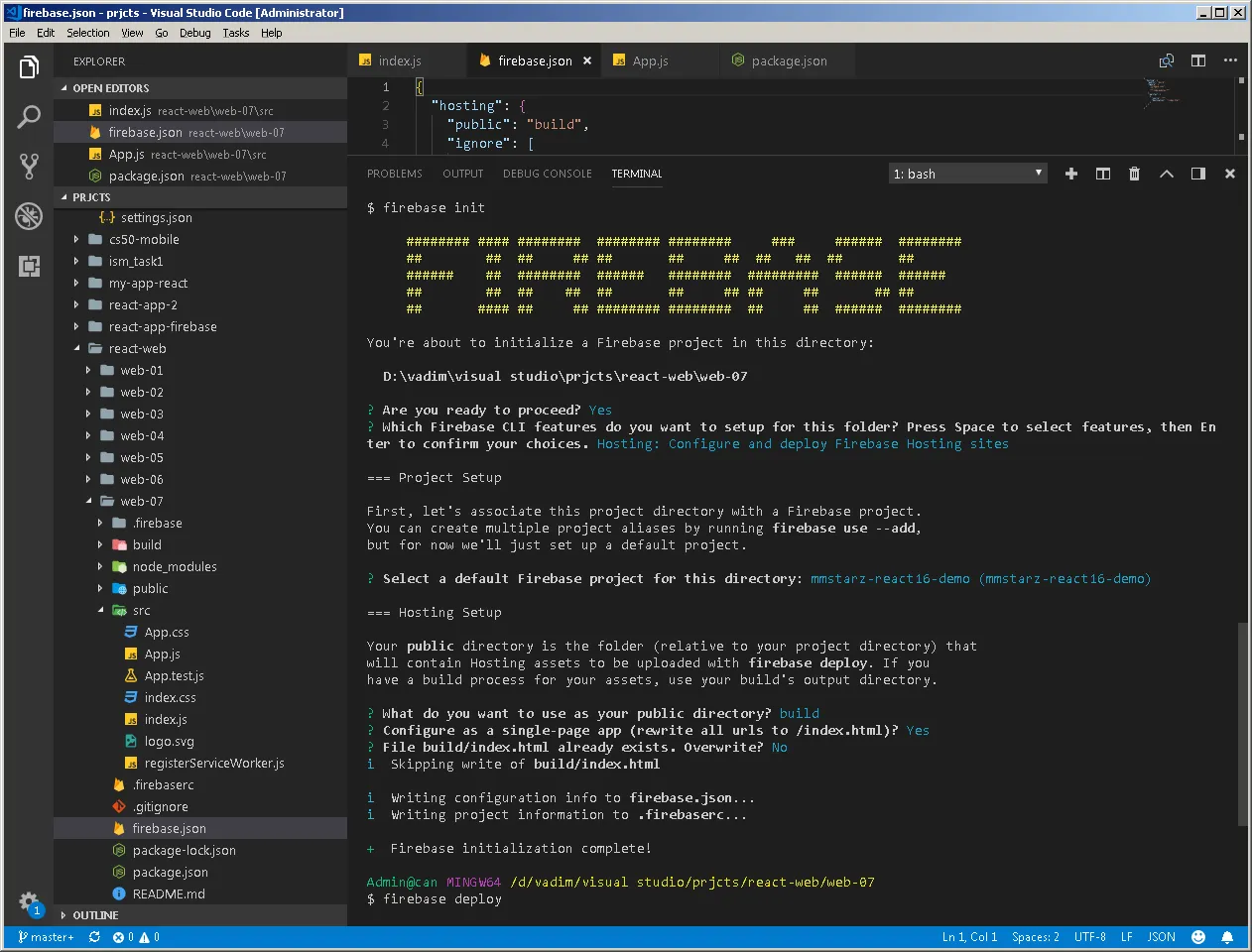Open the Source Control view
The height and width of the screenshot is (952, 1252).
coord(29,167)
